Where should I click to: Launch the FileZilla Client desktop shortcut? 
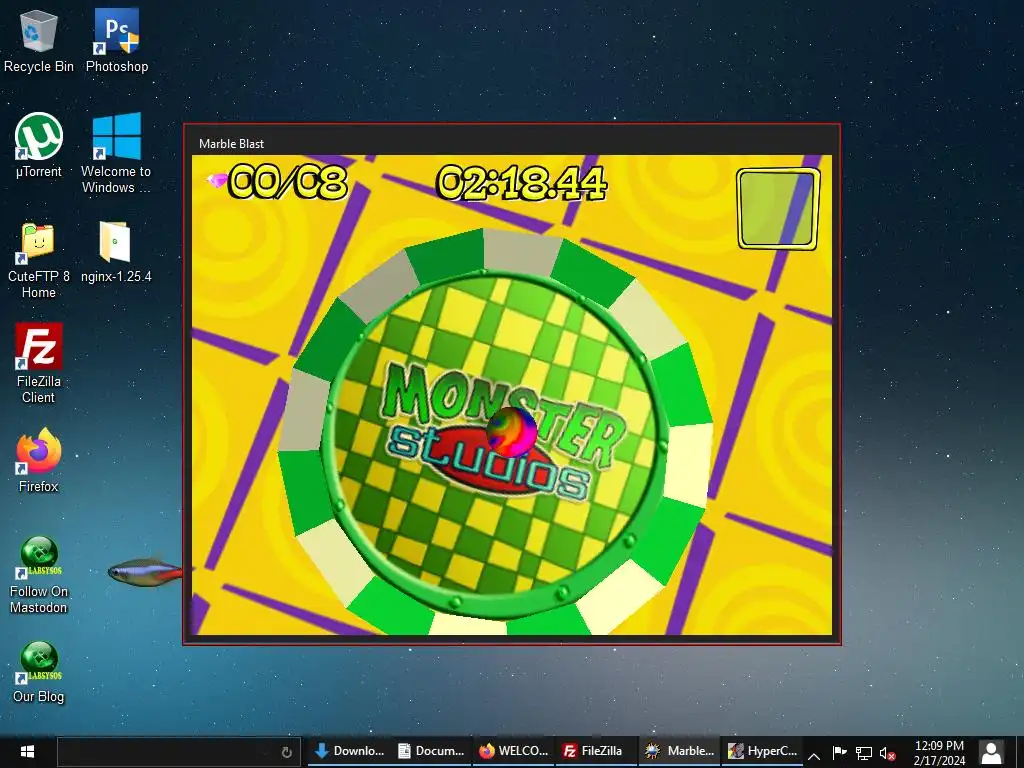tap(39, 363)
